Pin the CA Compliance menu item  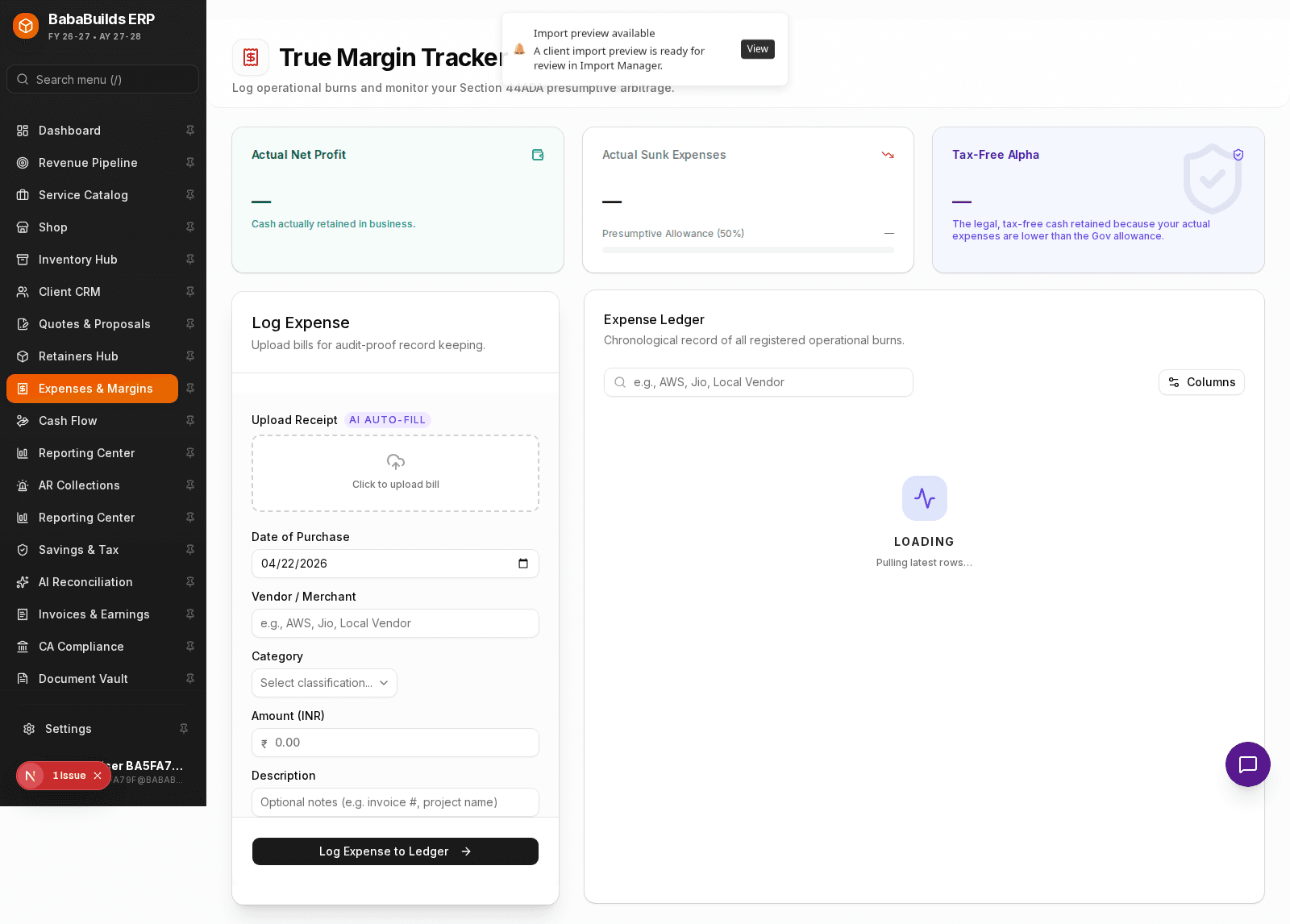click(x=190, y=647)
